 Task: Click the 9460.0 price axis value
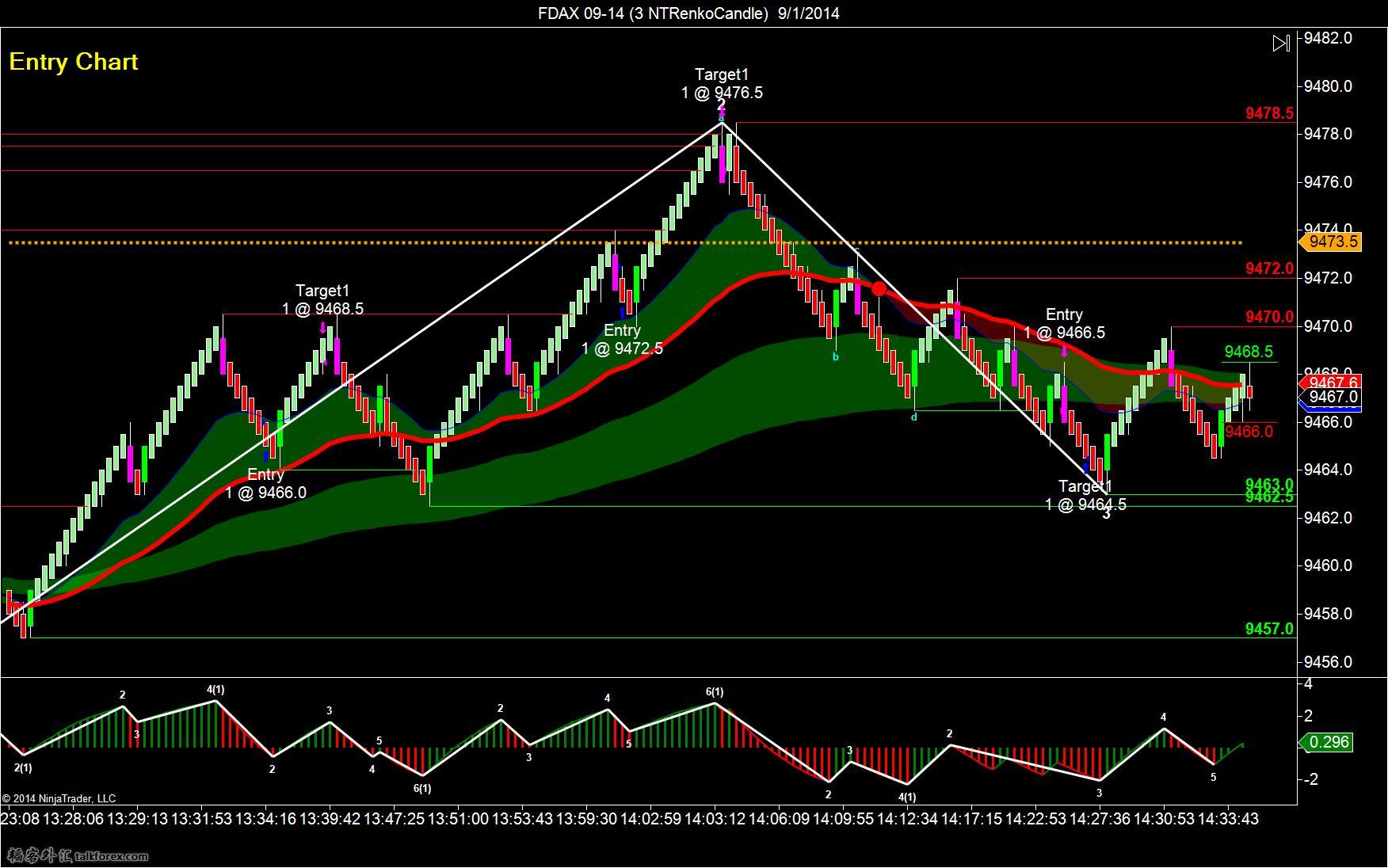click(1328, 565)
